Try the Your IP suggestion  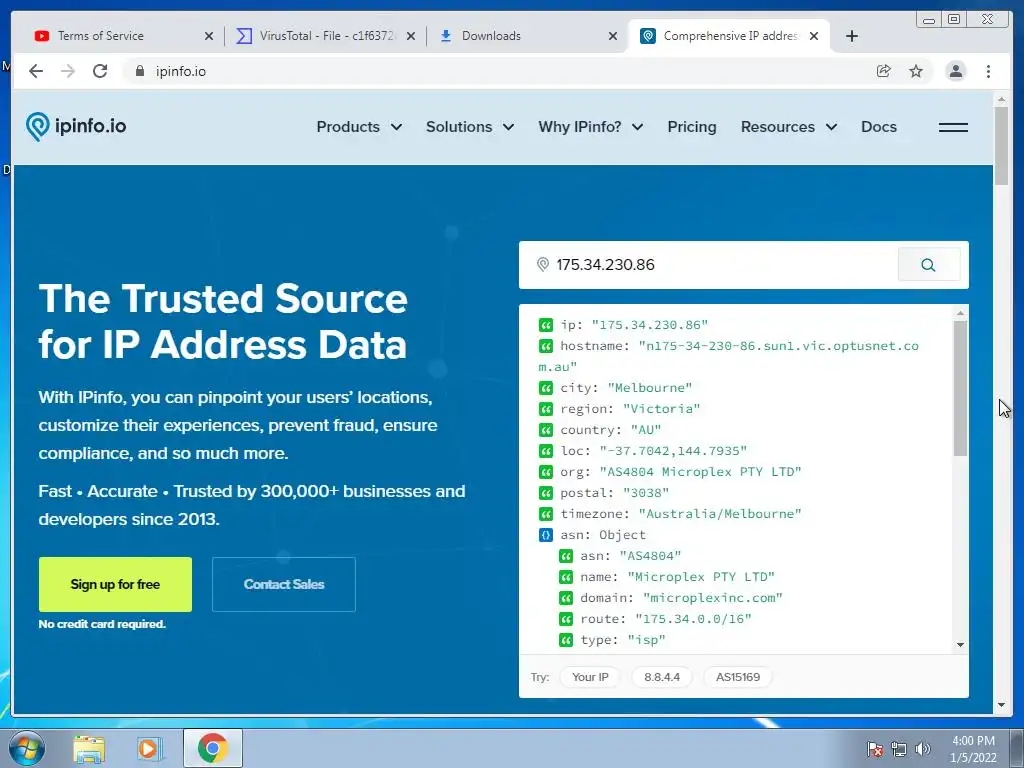tap(590, 677)
